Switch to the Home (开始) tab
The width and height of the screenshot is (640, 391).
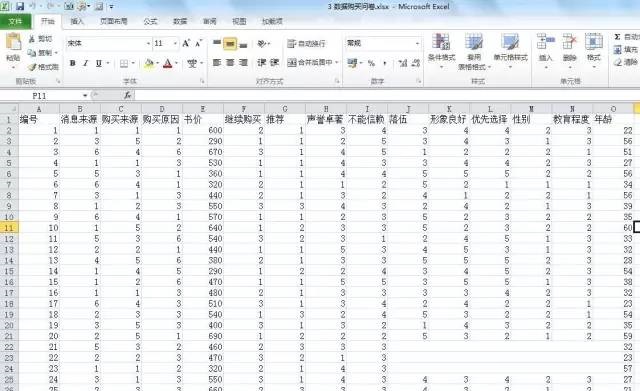pyautogui.click(x=48, y=21)
